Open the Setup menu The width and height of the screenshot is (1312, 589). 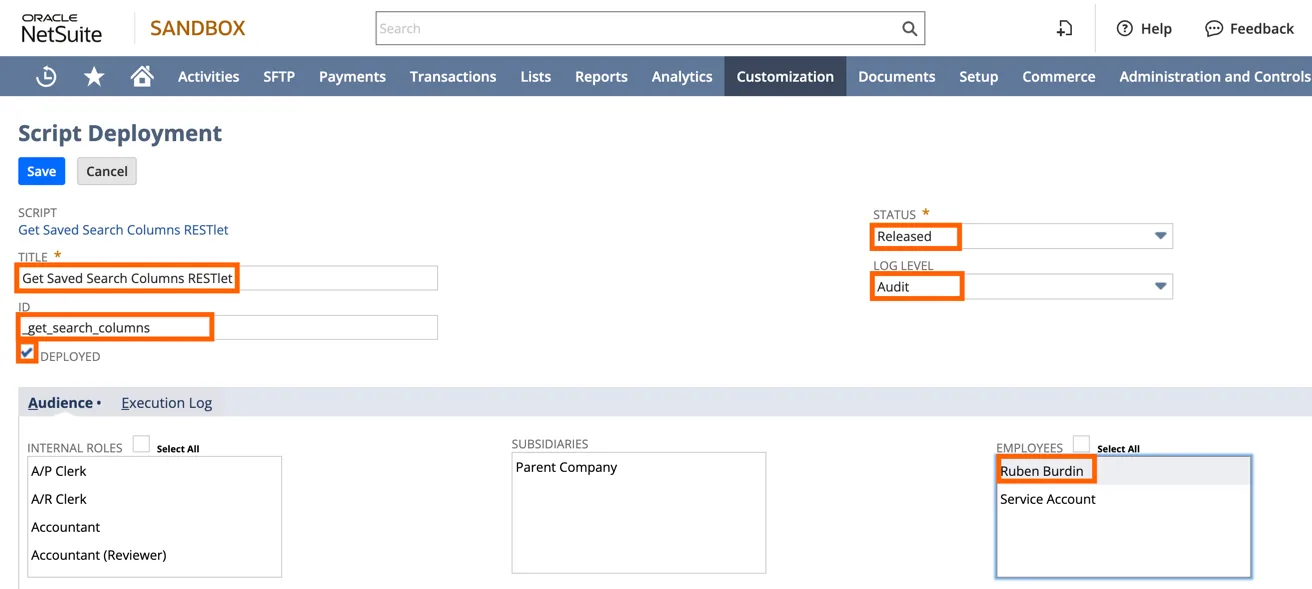click(x=979, y=76)
